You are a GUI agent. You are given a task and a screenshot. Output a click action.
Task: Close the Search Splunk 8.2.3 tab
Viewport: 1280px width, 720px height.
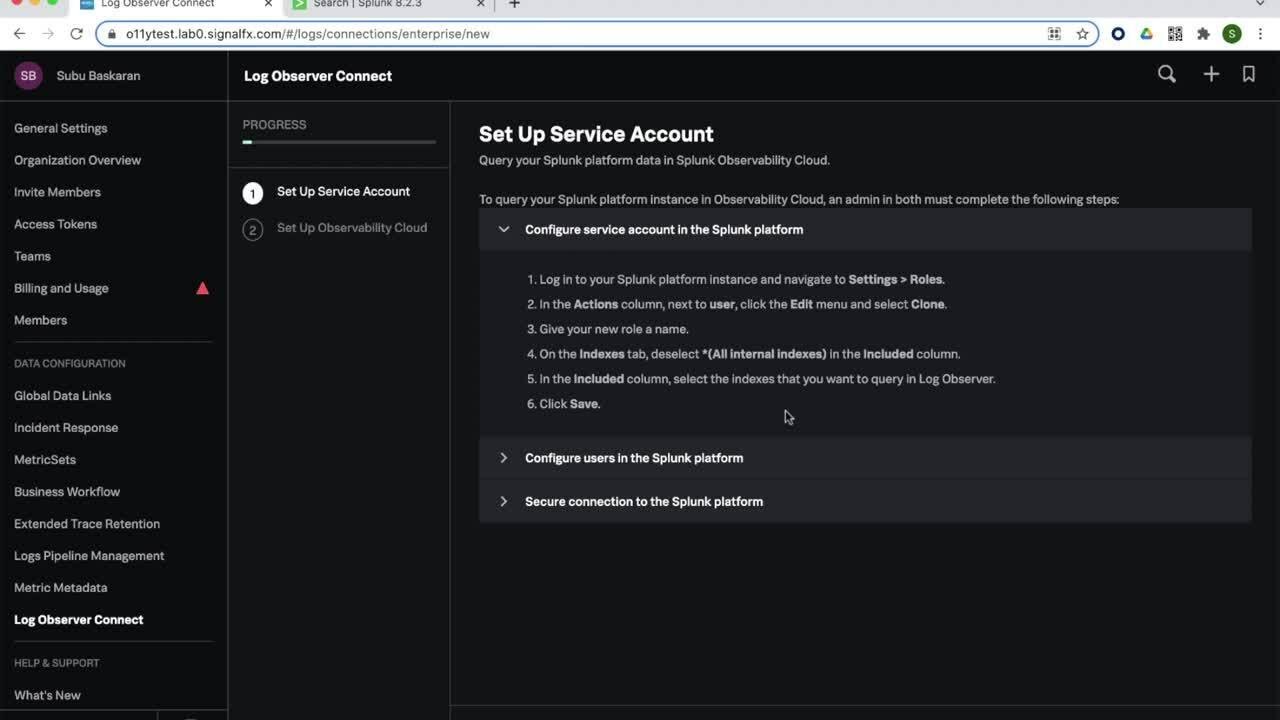481,5
